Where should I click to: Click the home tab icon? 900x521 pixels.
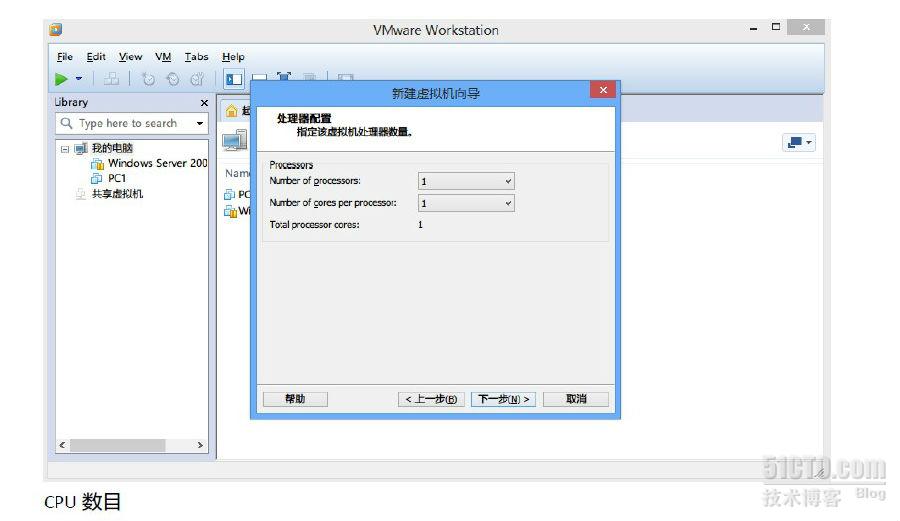231,111
